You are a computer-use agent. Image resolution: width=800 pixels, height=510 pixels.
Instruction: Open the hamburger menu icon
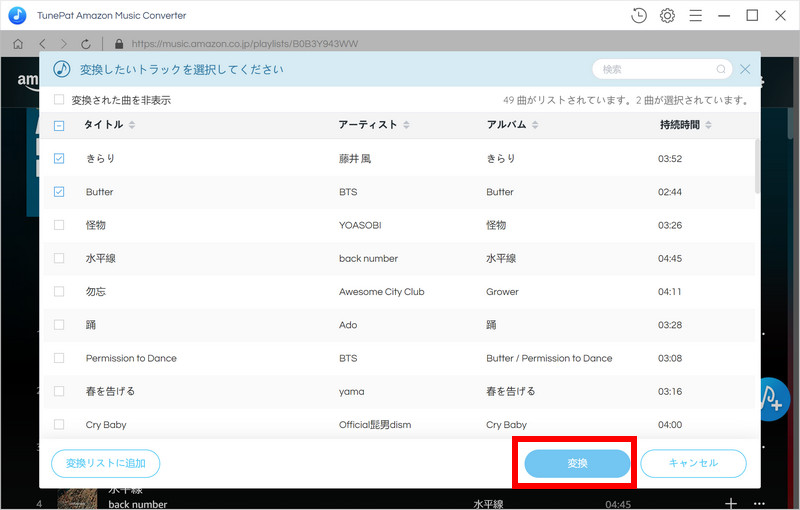(x=695, y=15)
